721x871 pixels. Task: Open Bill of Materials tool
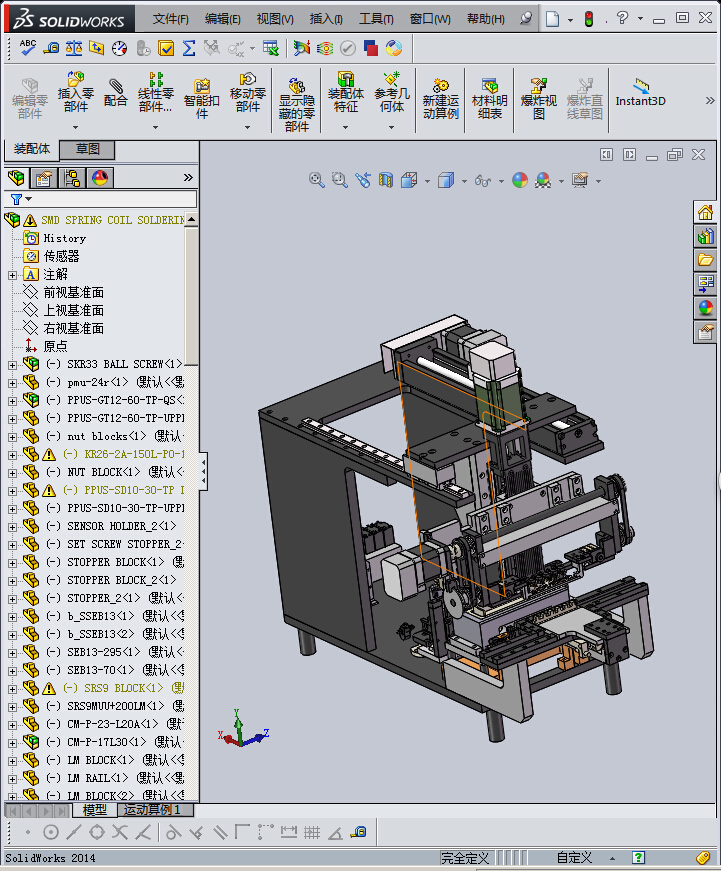click(x=489, y=99)
